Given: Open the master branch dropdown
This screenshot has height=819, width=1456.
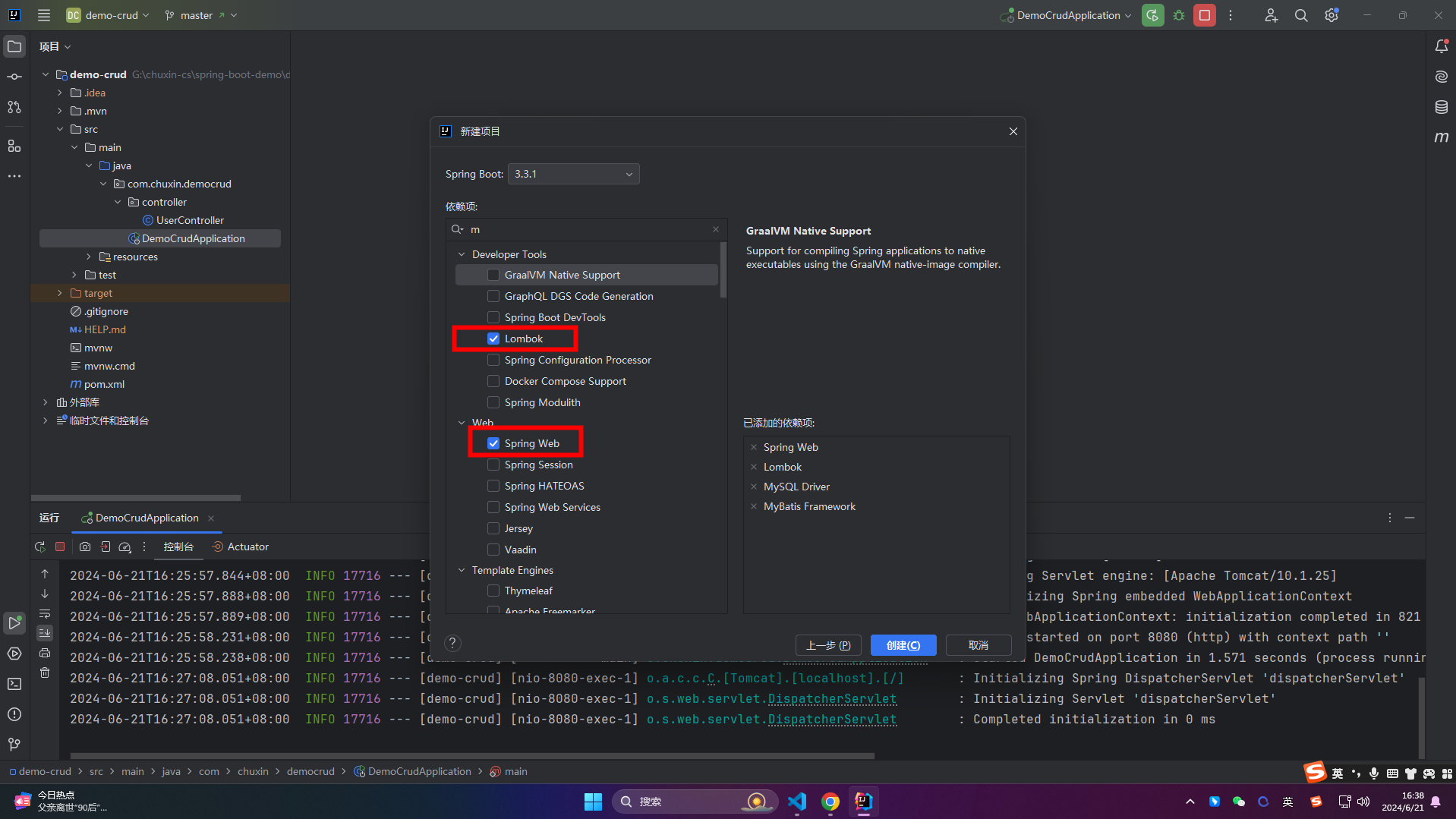Looking at the screenshot, I should click(201, 15).
